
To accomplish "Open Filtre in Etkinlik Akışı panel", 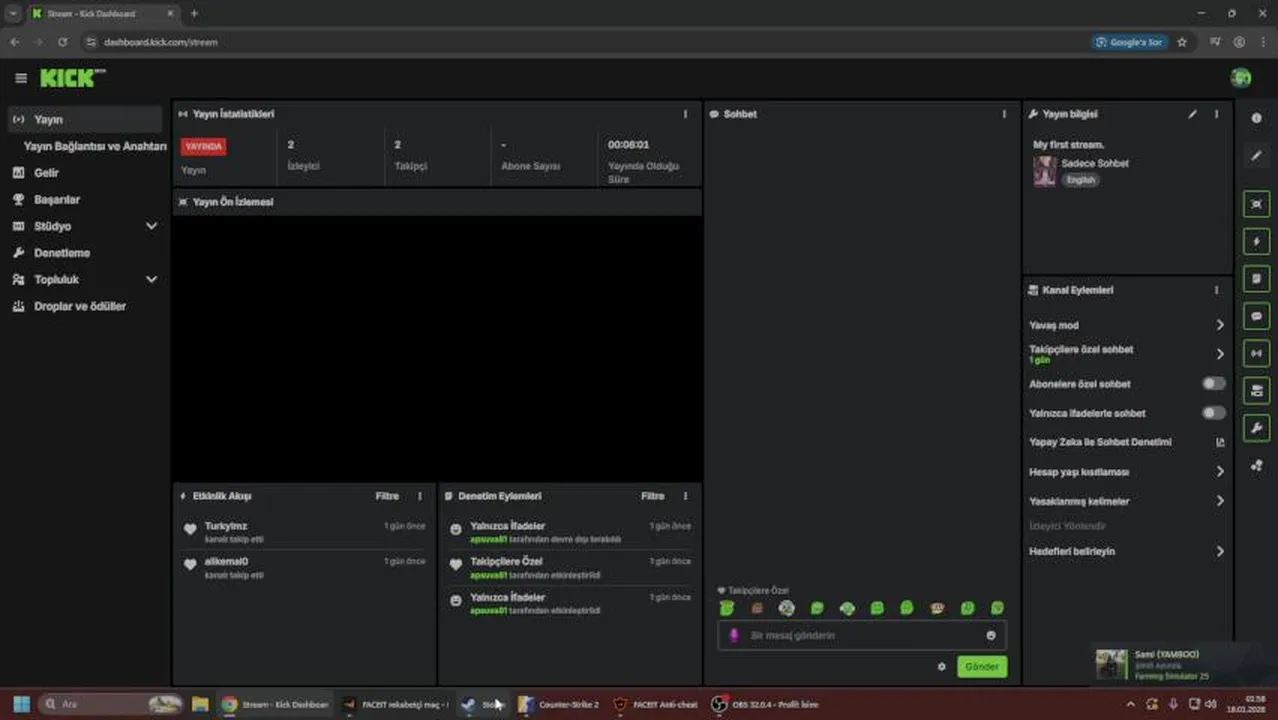I will click(387, 496).
